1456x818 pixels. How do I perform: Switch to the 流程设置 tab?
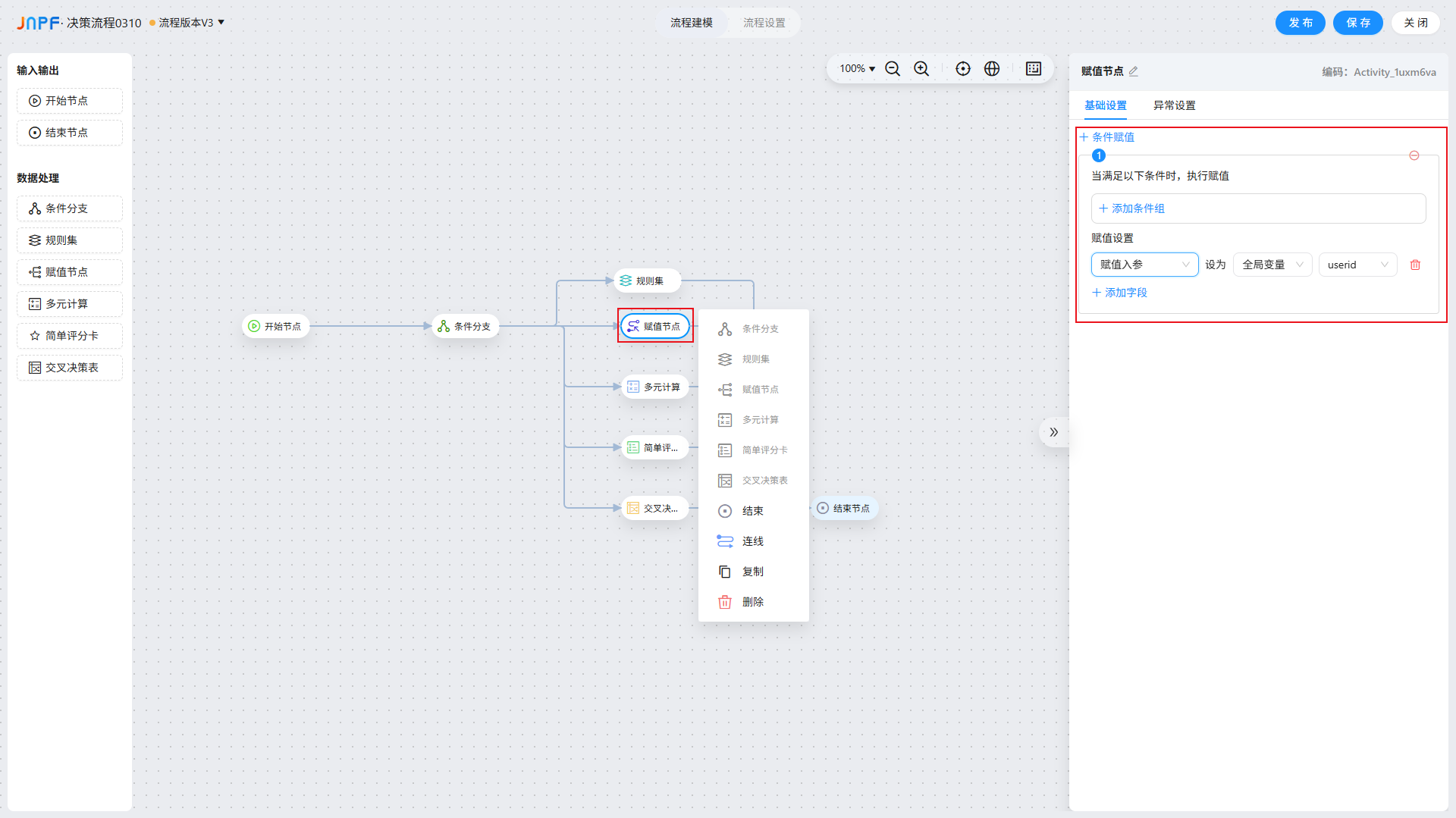[764, 23]
